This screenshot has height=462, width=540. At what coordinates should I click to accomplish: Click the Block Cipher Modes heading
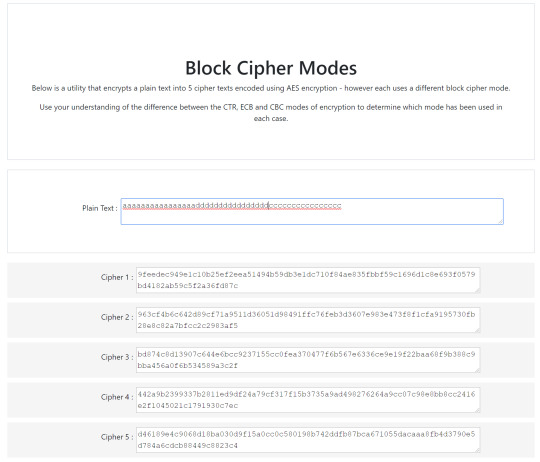pos(271,68)
